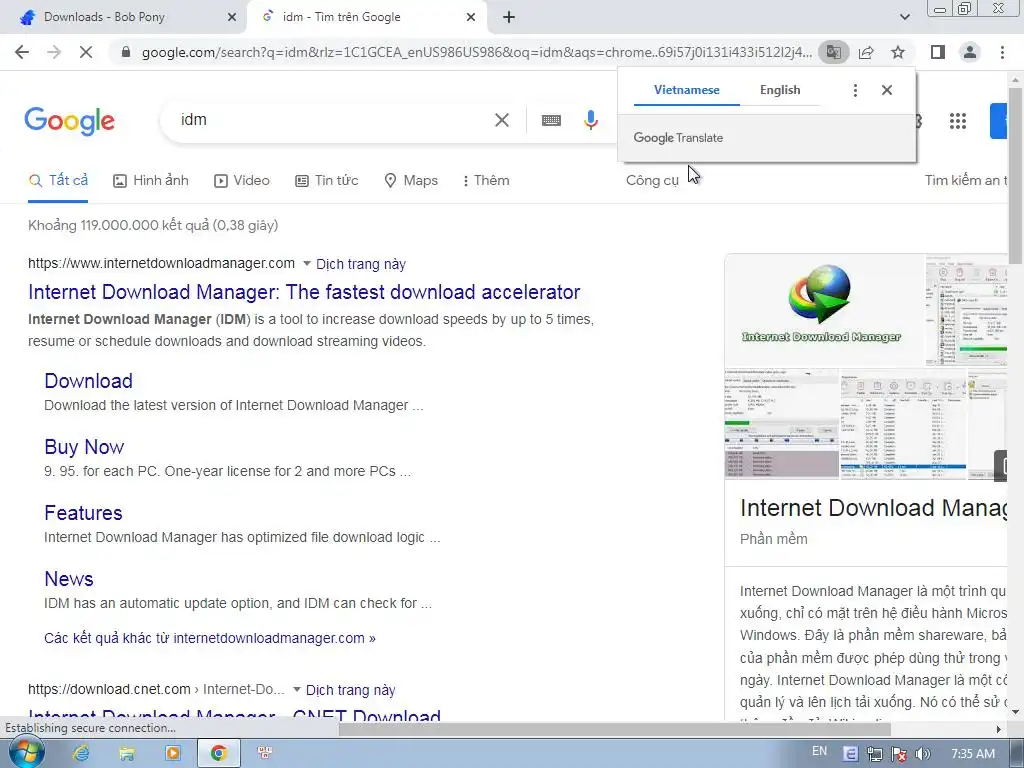This screenshot has height=768, width=1024.
Task: Open the Download sitelink
Action: point(88,381)
